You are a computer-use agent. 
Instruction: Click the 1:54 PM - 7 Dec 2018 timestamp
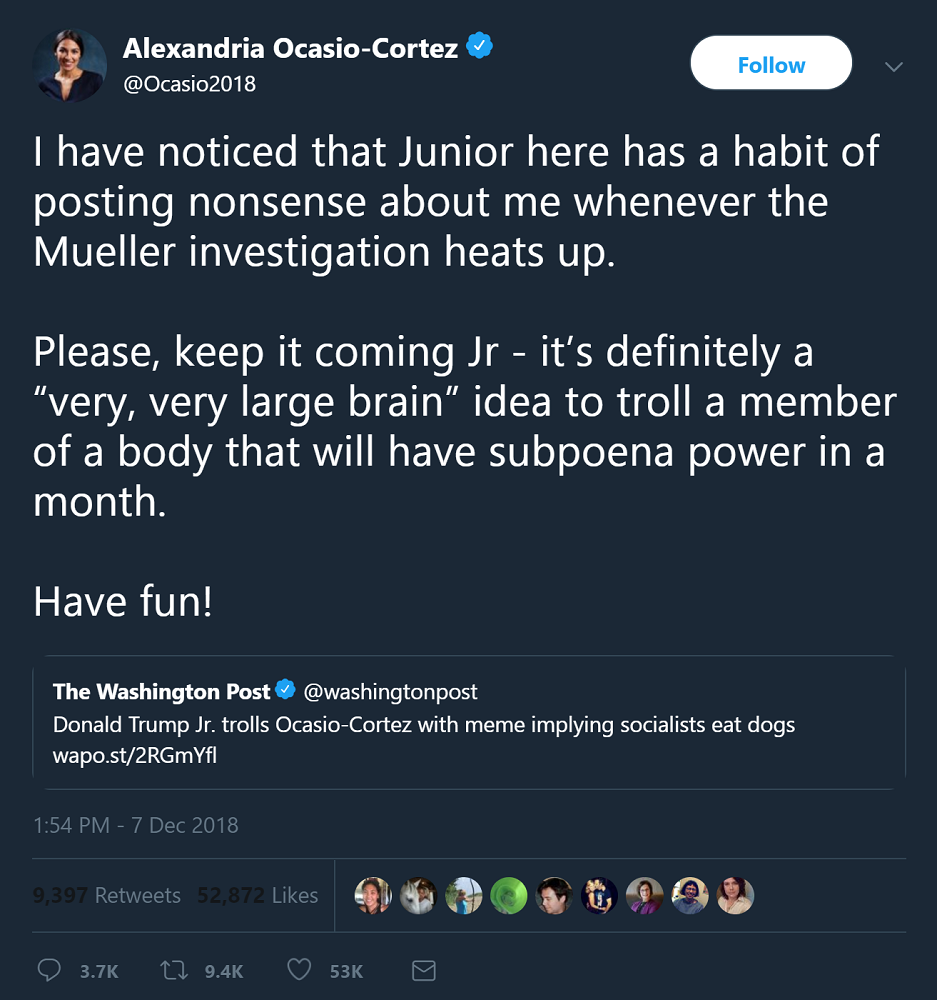(136, 826)
